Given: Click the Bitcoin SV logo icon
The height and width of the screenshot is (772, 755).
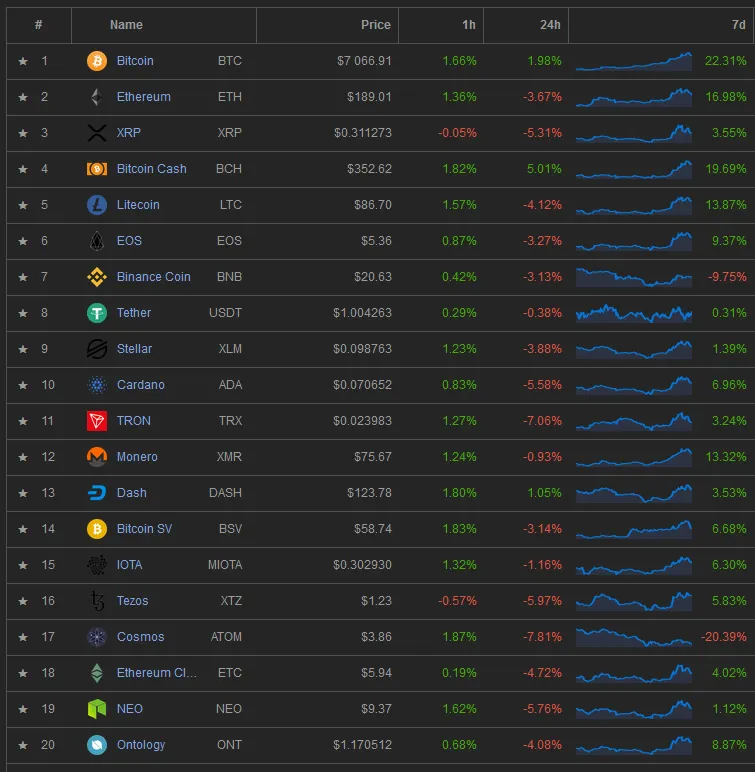Looking at the screenshot, I should pos(97,529).
